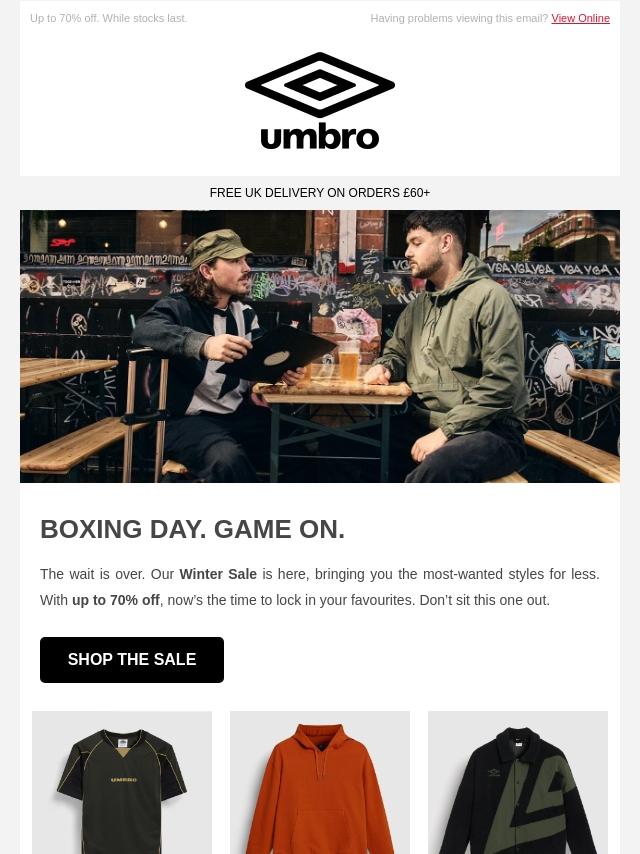Click the bold Winter Sale text
The image size is (640, 854).
[x=218, y=574]
